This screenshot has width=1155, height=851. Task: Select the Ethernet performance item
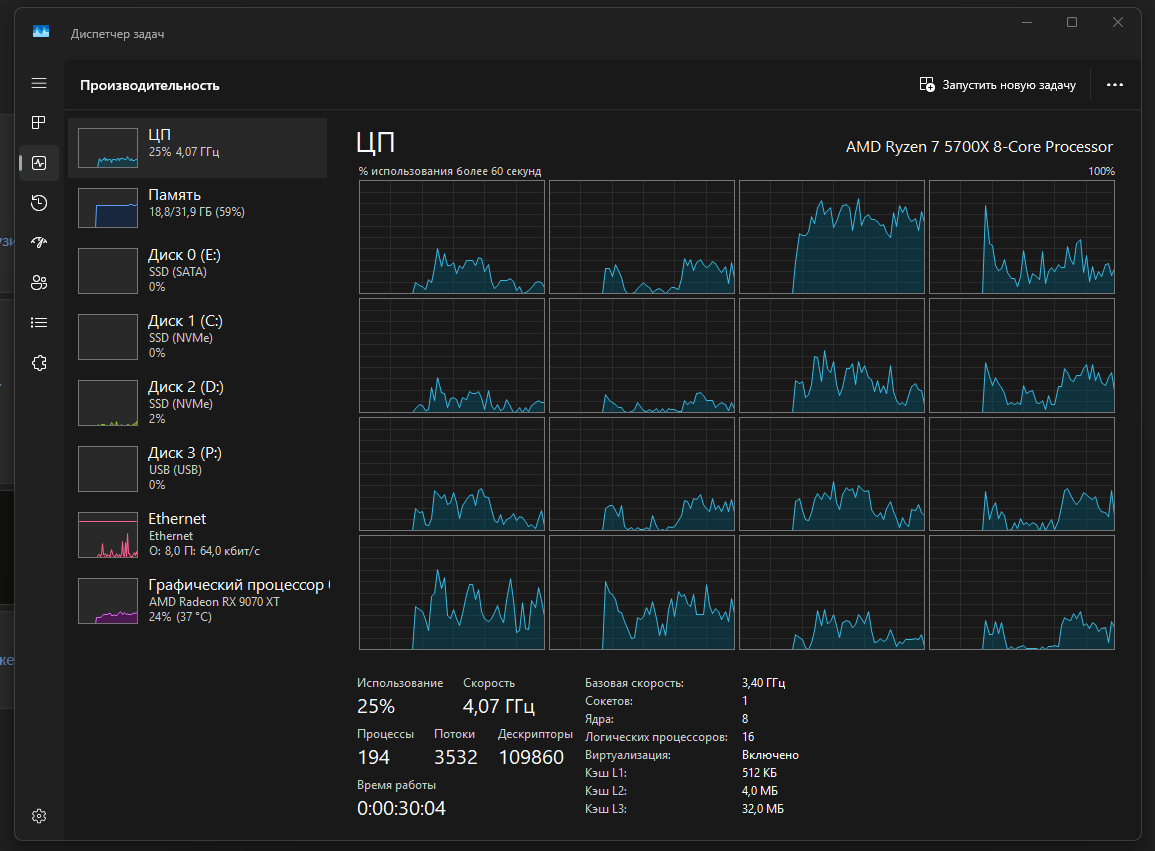pos(197,534)
